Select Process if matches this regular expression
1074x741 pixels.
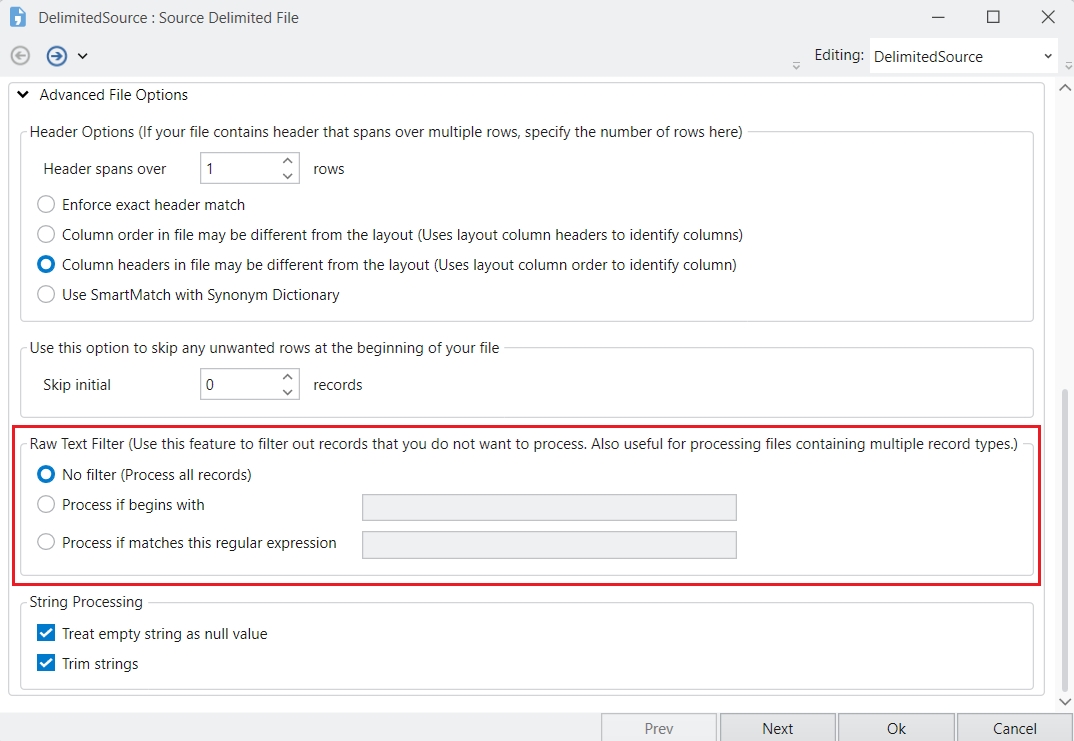click(x=46, y=542)
